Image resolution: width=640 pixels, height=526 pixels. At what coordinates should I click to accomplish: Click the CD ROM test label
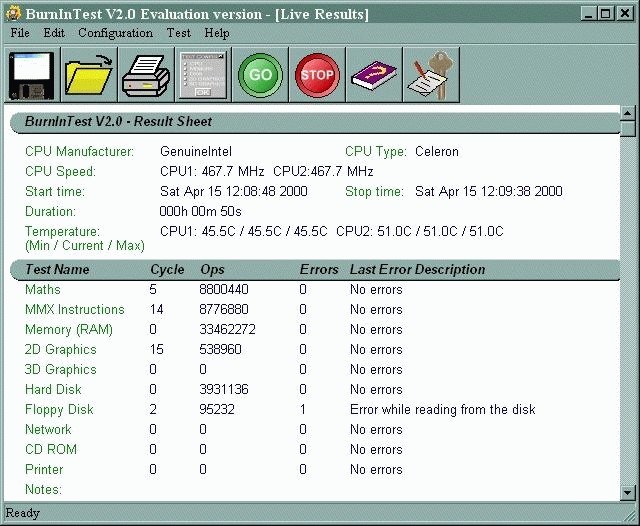point(51,449)
